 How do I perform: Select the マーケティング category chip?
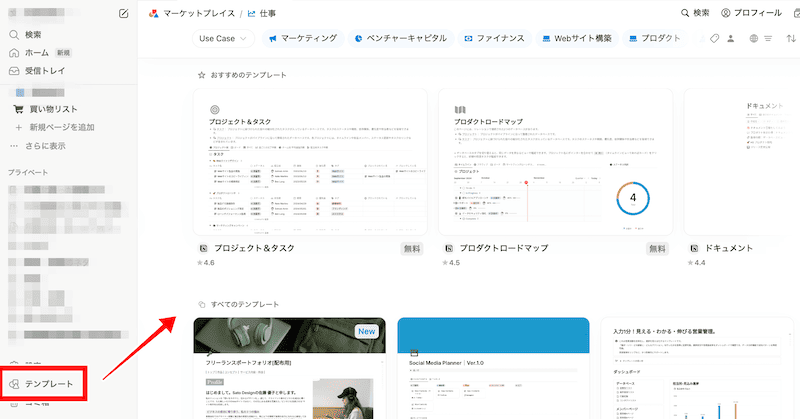point(302,39)
